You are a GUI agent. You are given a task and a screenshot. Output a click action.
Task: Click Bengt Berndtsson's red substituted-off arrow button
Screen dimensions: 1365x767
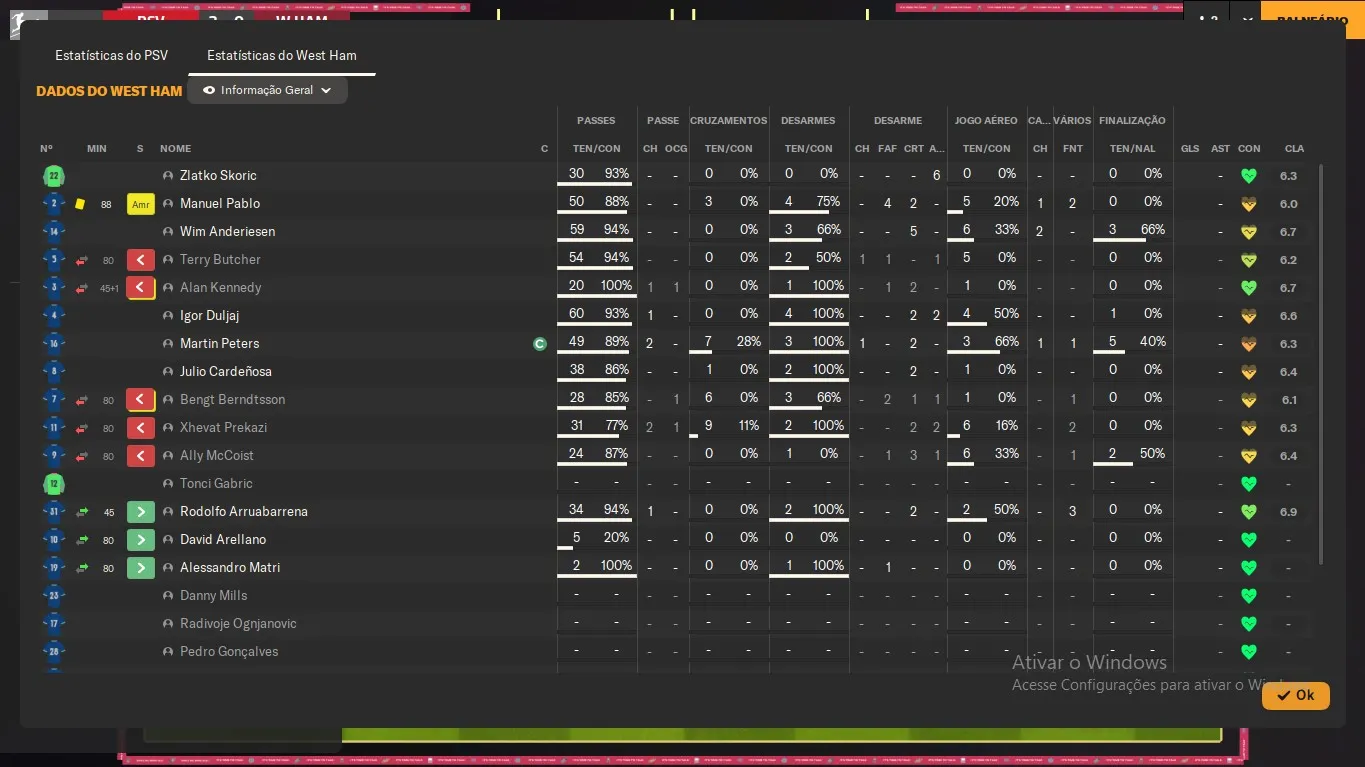[140, 400]
